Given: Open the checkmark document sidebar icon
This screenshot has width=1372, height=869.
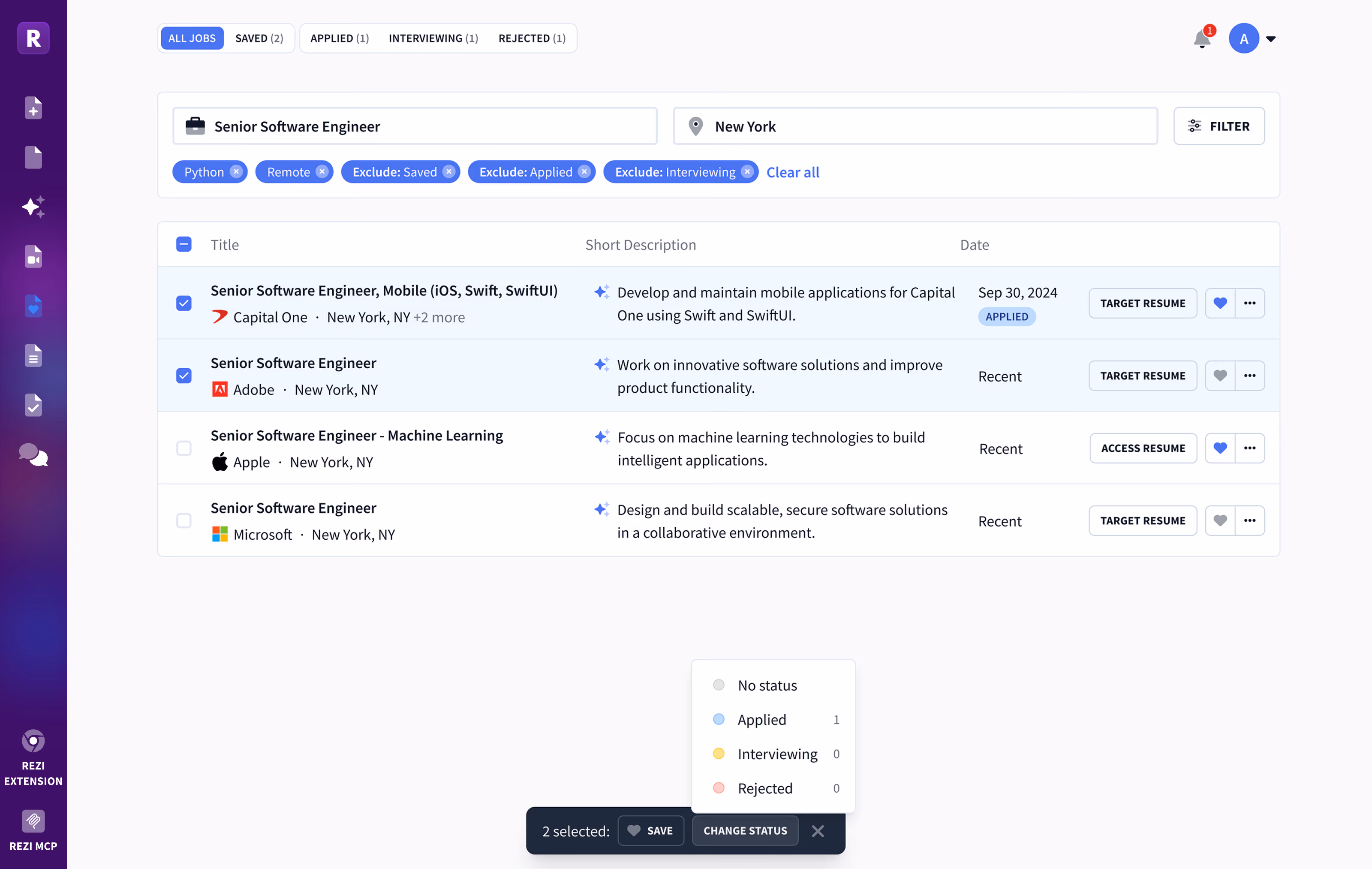Looking at the screenshot, I should pos(33,405).
